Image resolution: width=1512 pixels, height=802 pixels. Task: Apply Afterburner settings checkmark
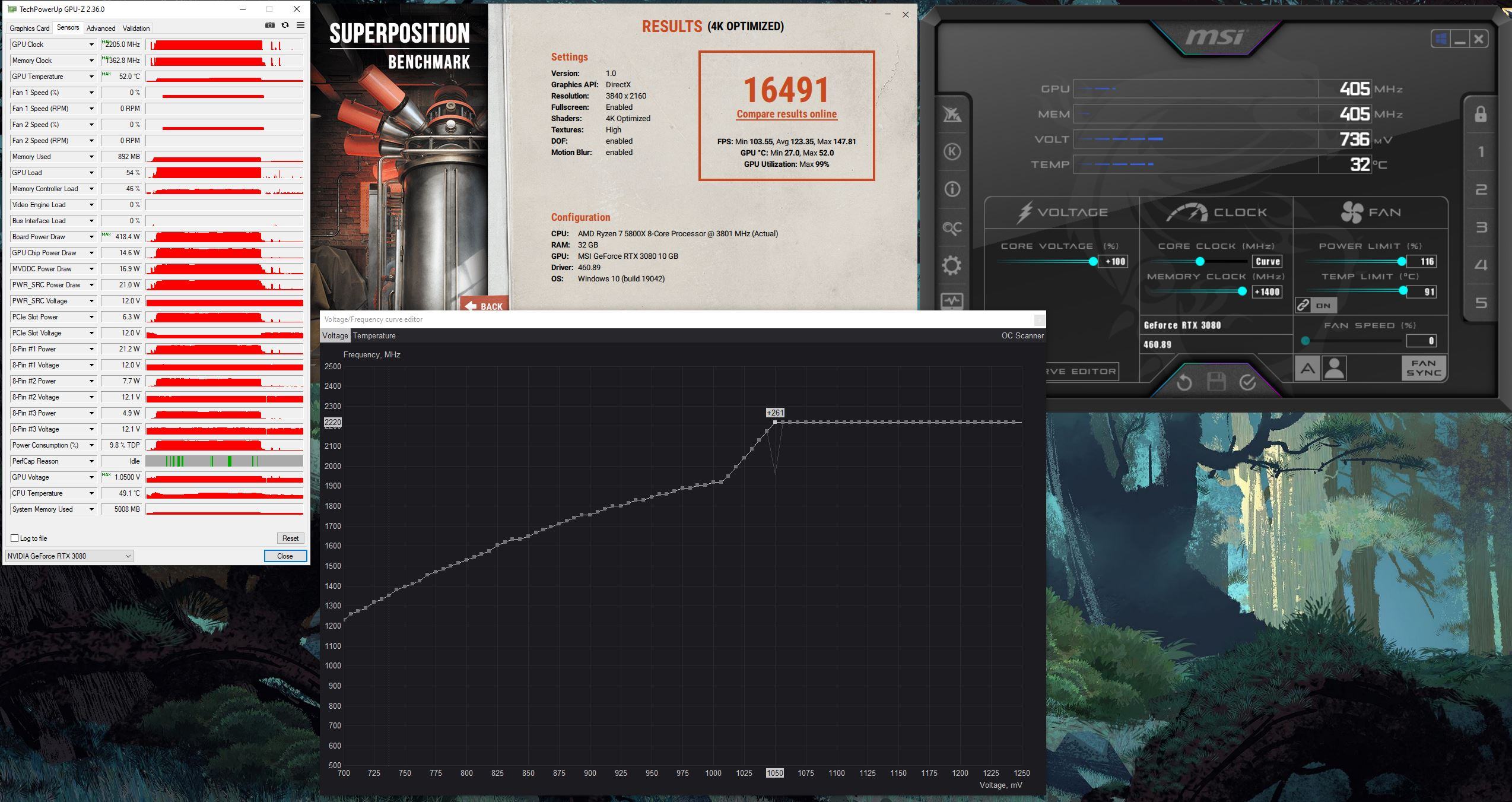tap(1247, 382)
